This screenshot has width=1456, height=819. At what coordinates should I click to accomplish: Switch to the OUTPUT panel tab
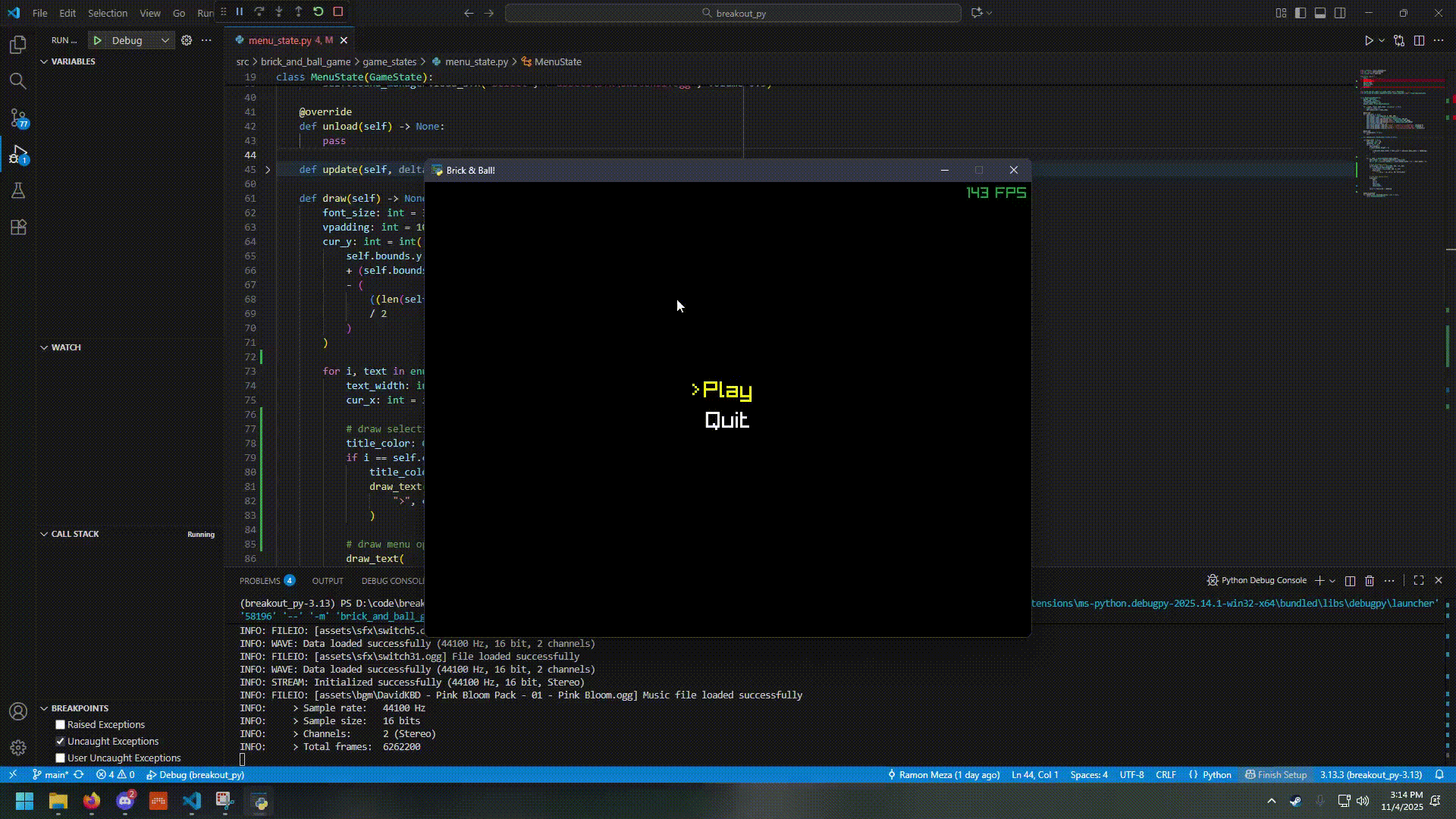pyautogui.click(x=328, y=581)
